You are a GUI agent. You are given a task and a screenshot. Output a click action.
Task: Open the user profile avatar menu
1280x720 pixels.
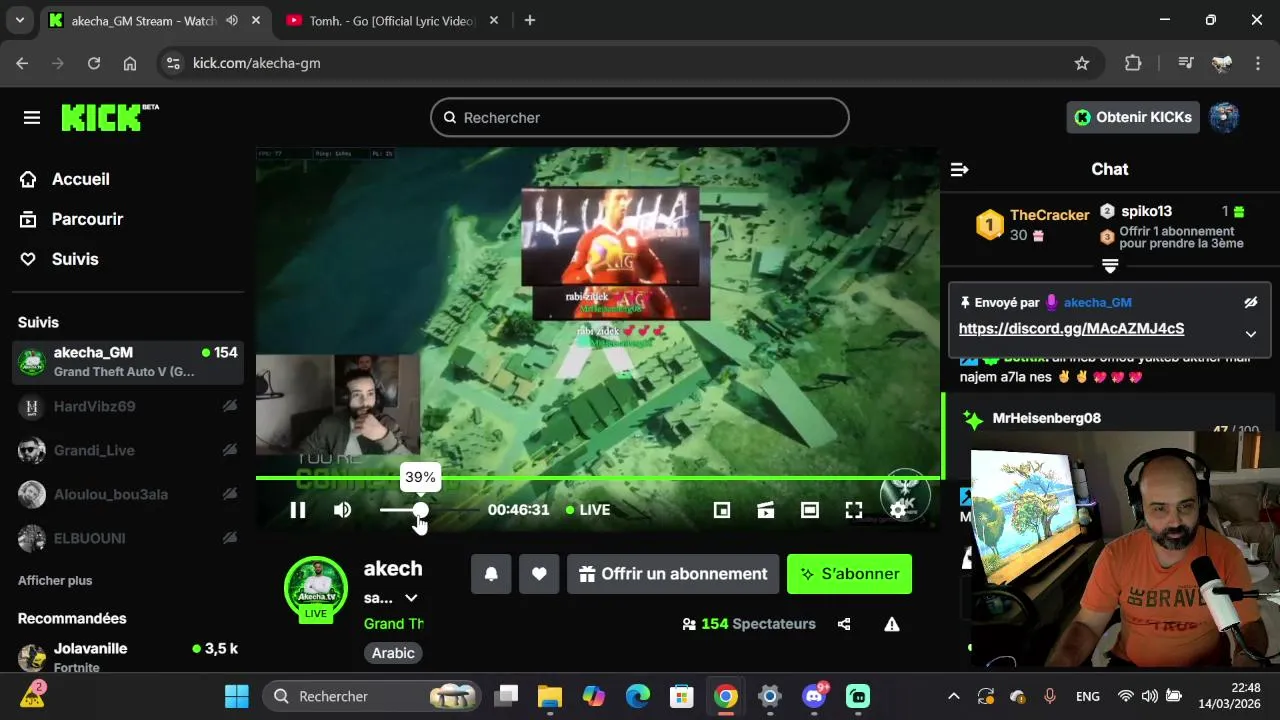click(x=1224, y=117)
